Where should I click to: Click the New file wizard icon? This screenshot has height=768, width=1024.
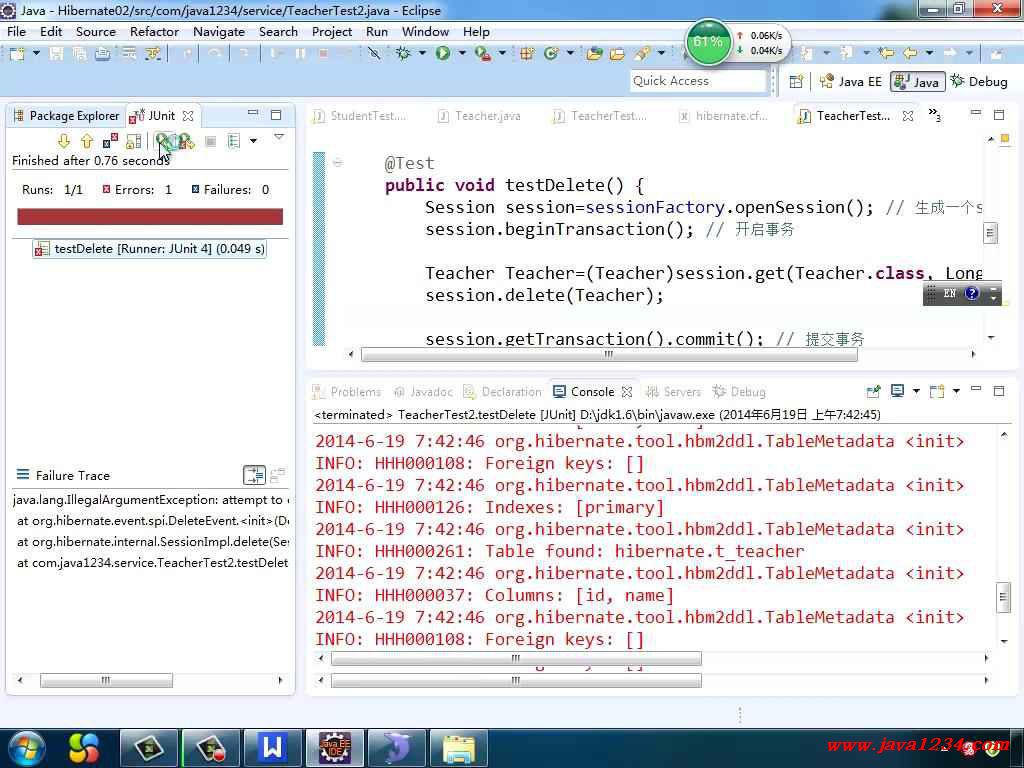coord(16,54)
